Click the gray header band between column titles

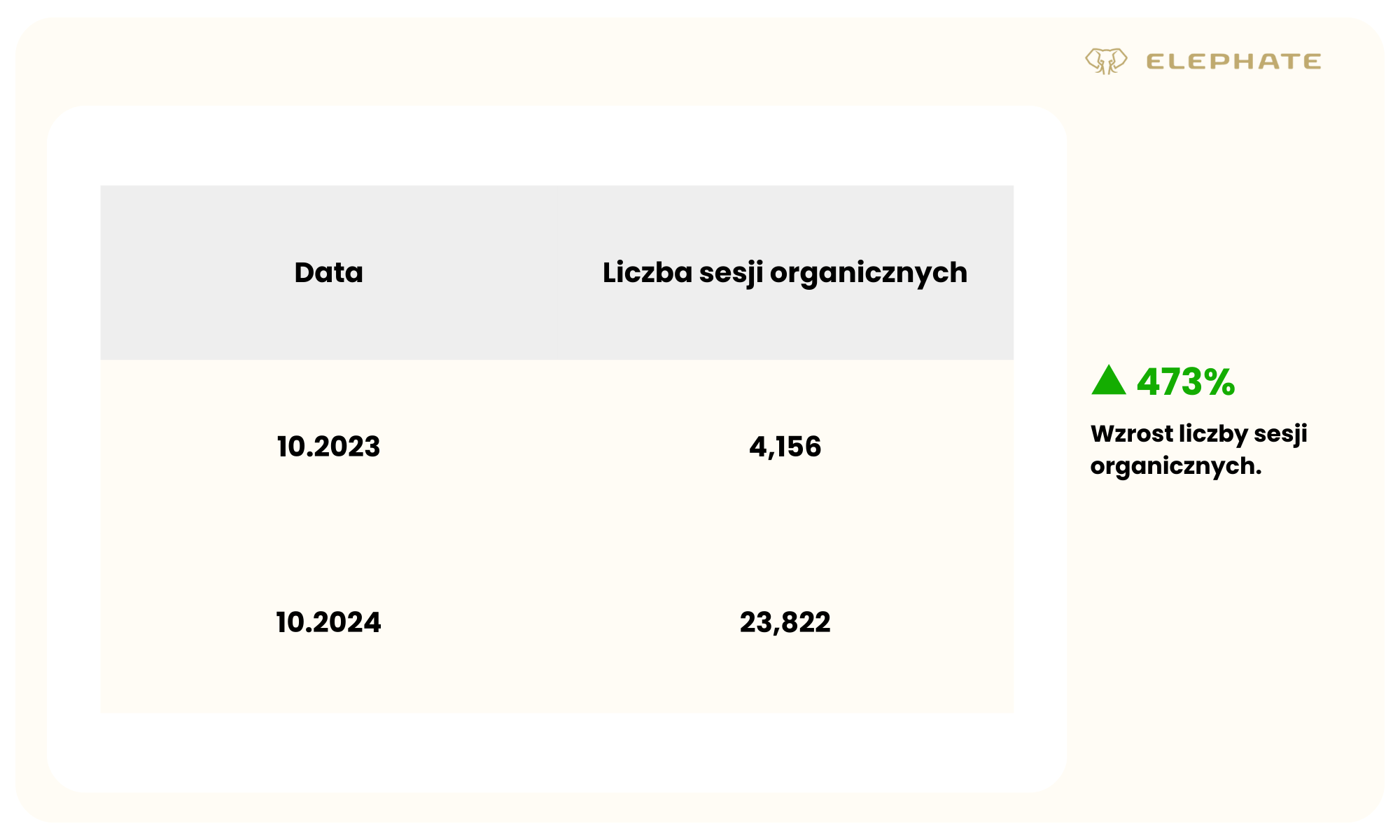(483, 272)
